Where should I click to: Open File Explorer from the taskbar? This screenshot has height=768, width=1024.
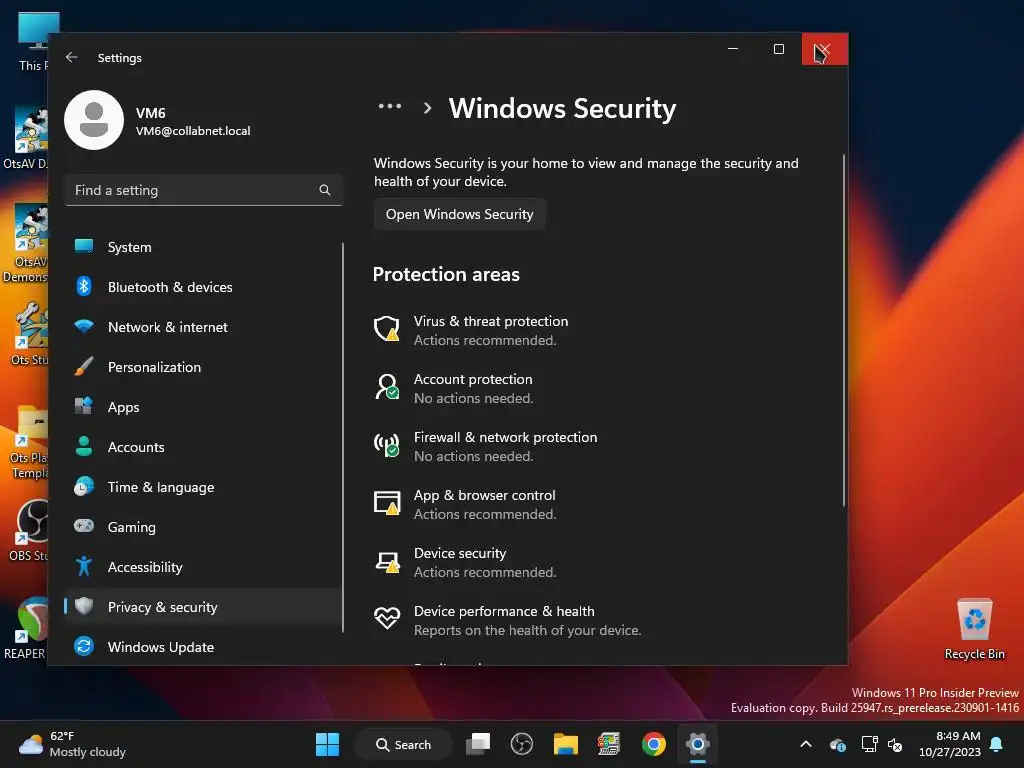pos(566,744)
